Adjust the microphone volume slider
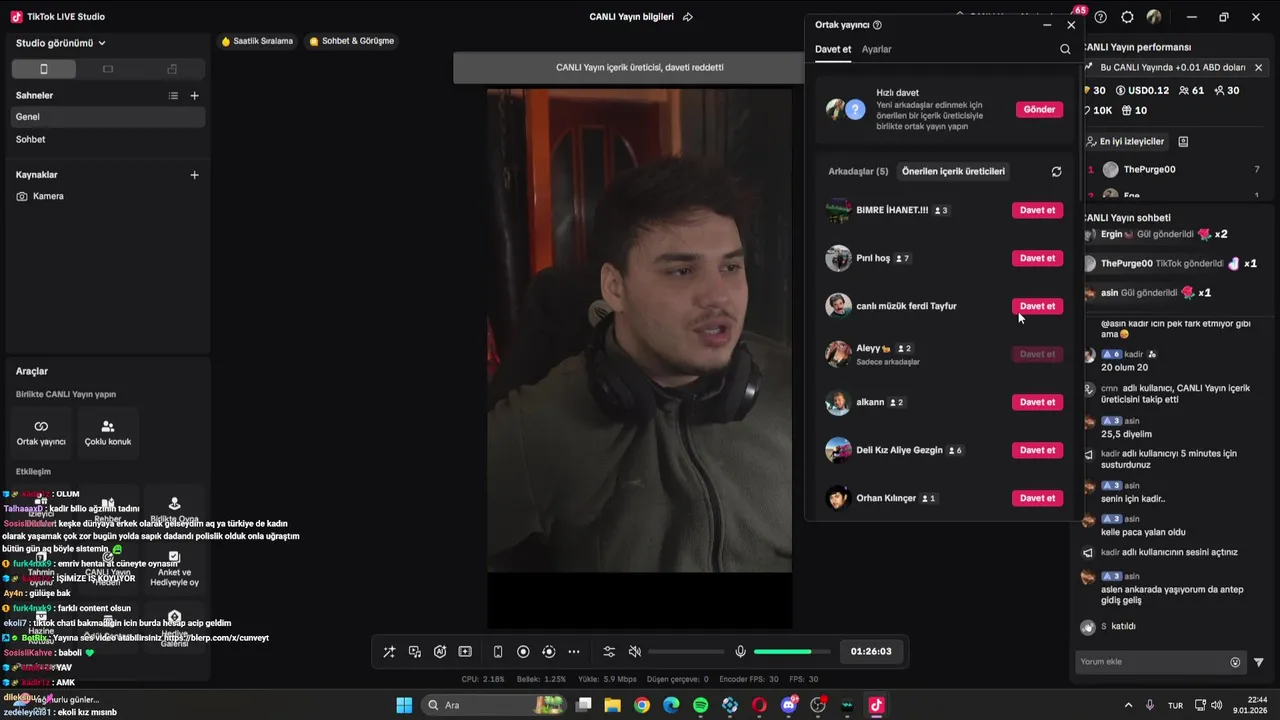1280x720 pixels. coord(790,652)
